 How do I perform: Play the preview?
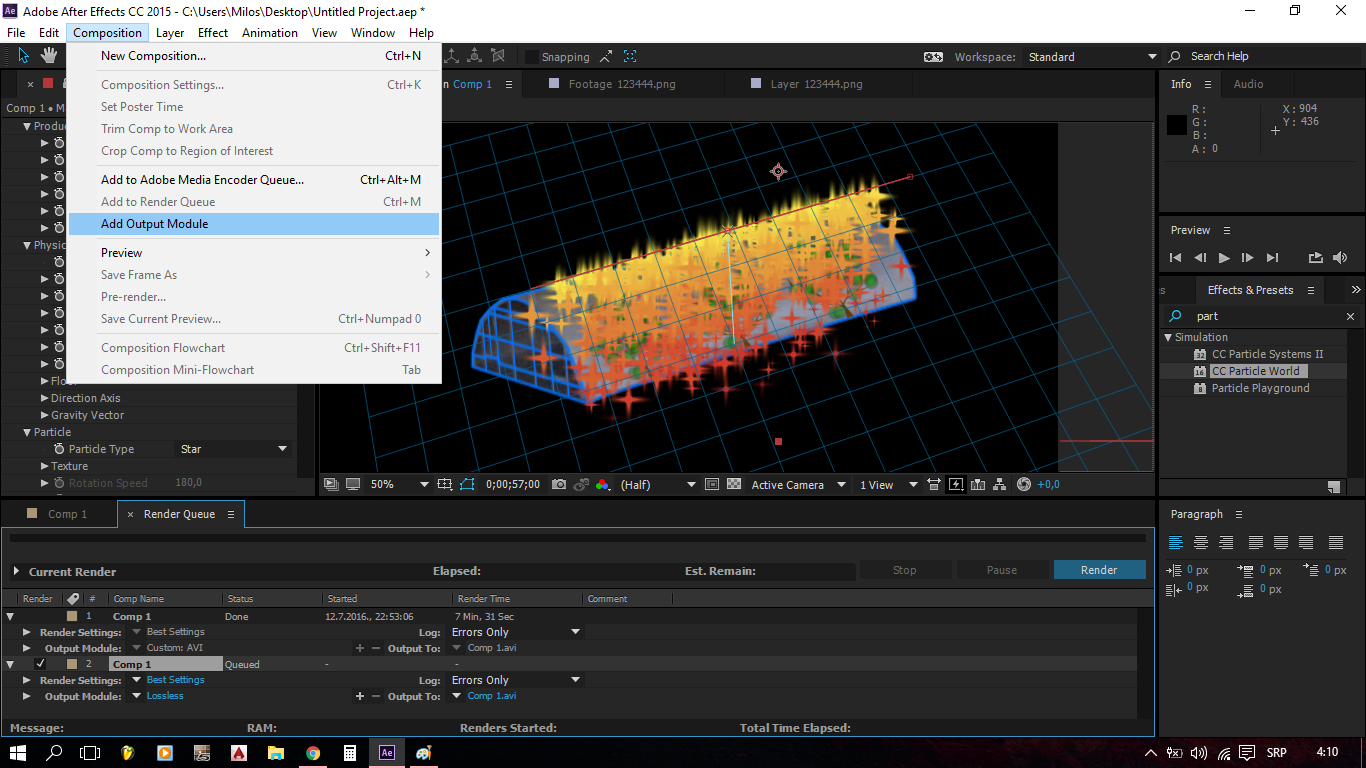click(x=1224, y=258)
